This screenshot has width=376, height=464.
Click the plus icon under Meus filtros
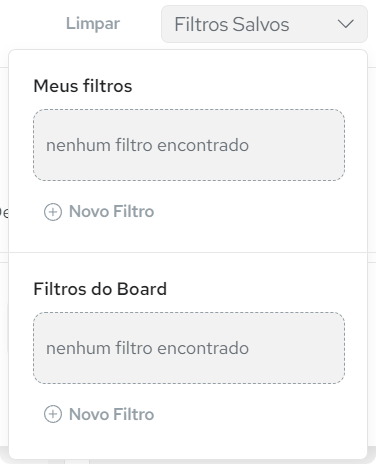tap(53, 212)
